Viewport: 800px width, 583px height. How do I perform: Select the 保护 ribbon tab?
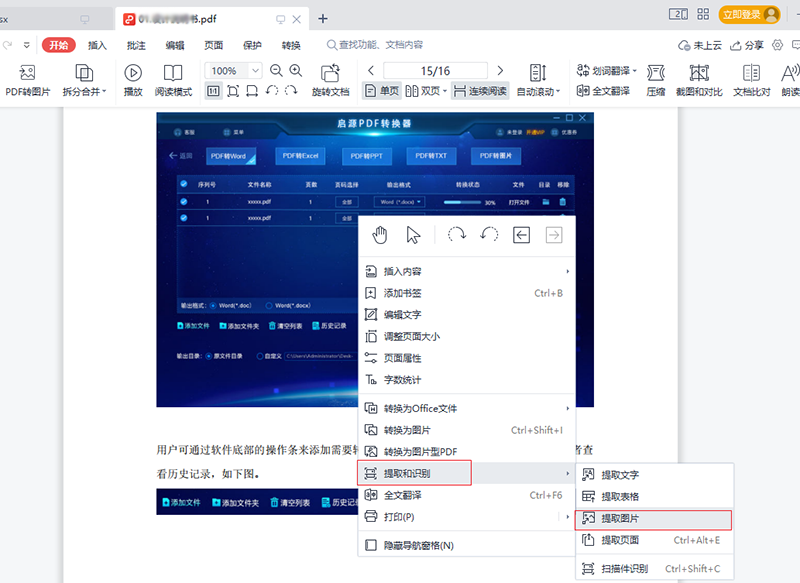[x=252, y=45]
